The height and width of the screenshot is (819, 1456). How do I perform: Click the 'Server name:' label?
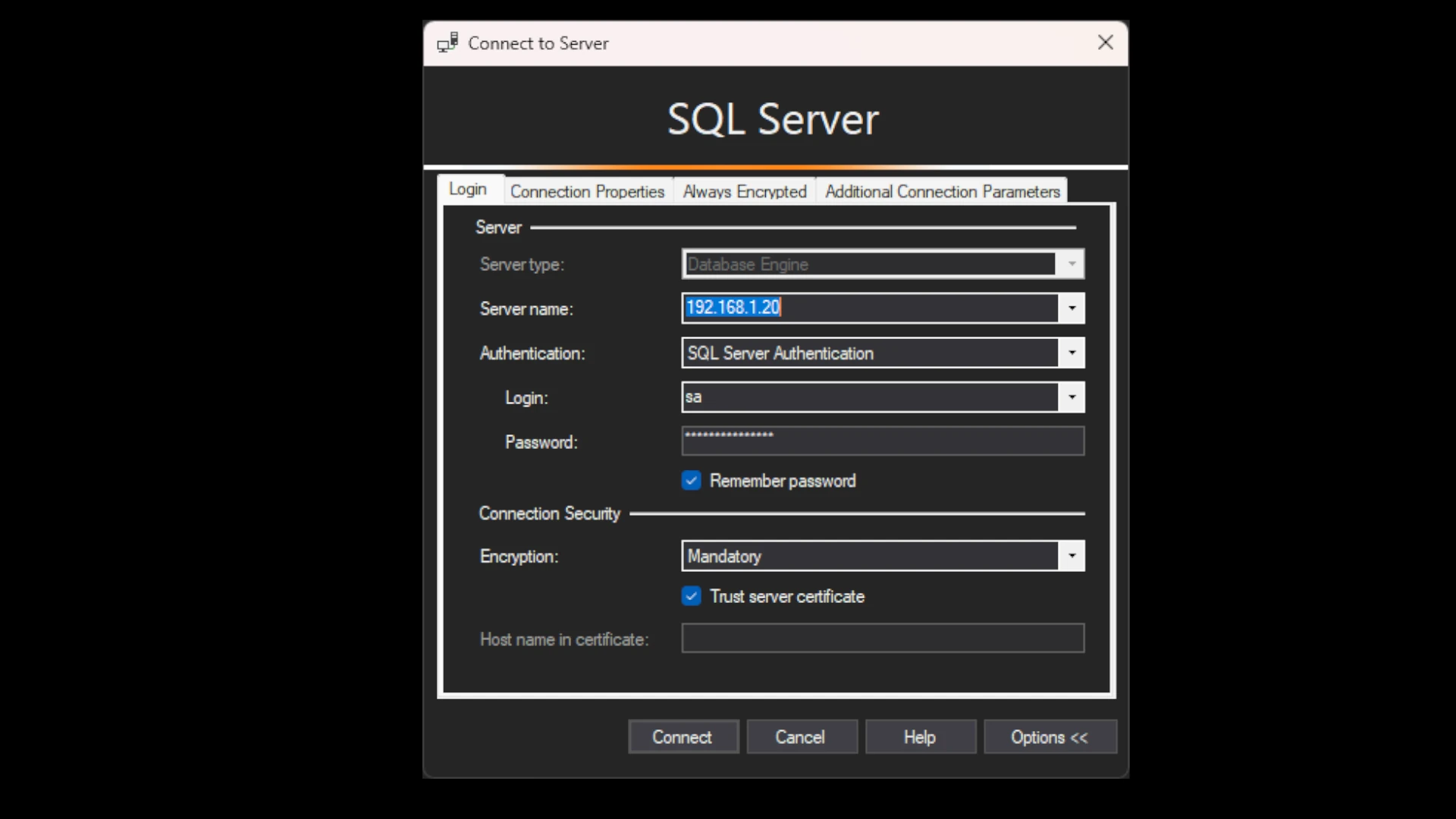(x=526, y=309)
